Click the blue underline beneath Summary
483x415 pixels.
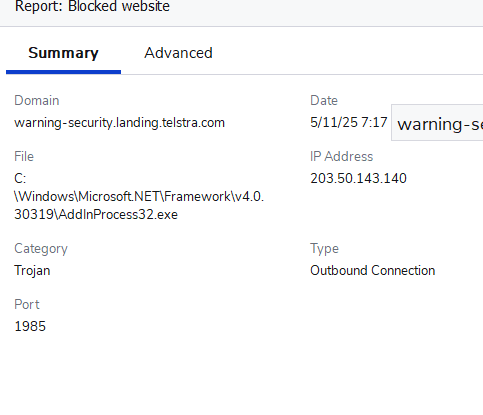pyautogui.click(x=63, y=72)
